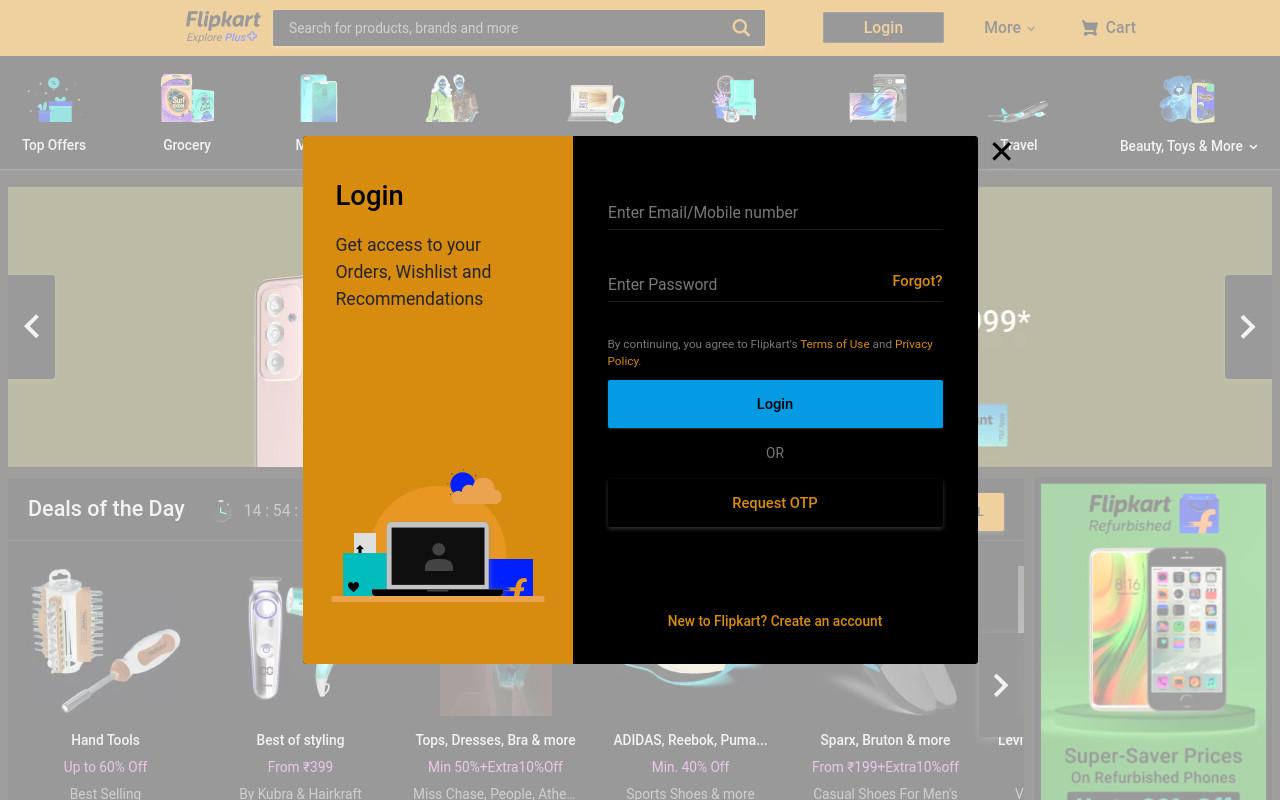Open the Home furniture category icon
Screen dimensions: 1280x800
pyautogui.click(x=735, y=99)
